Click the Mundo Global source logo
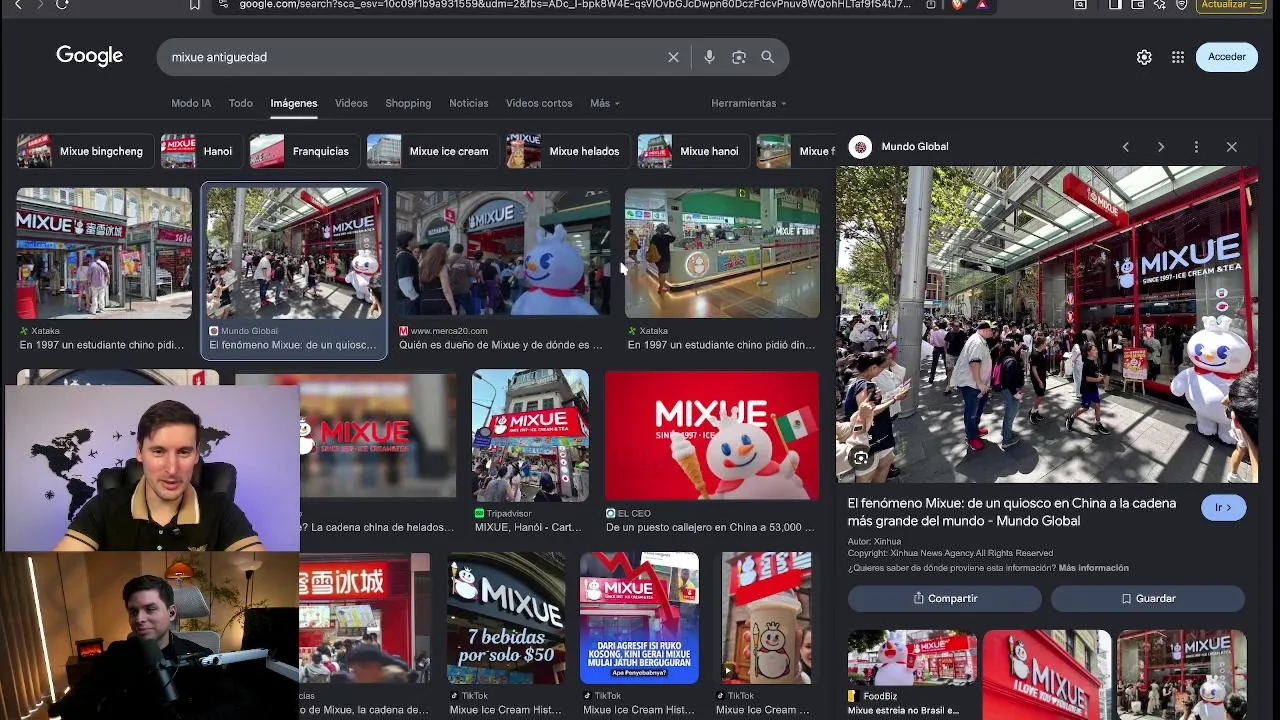This screenshot has height=720, width=1280. pos(860,147)
